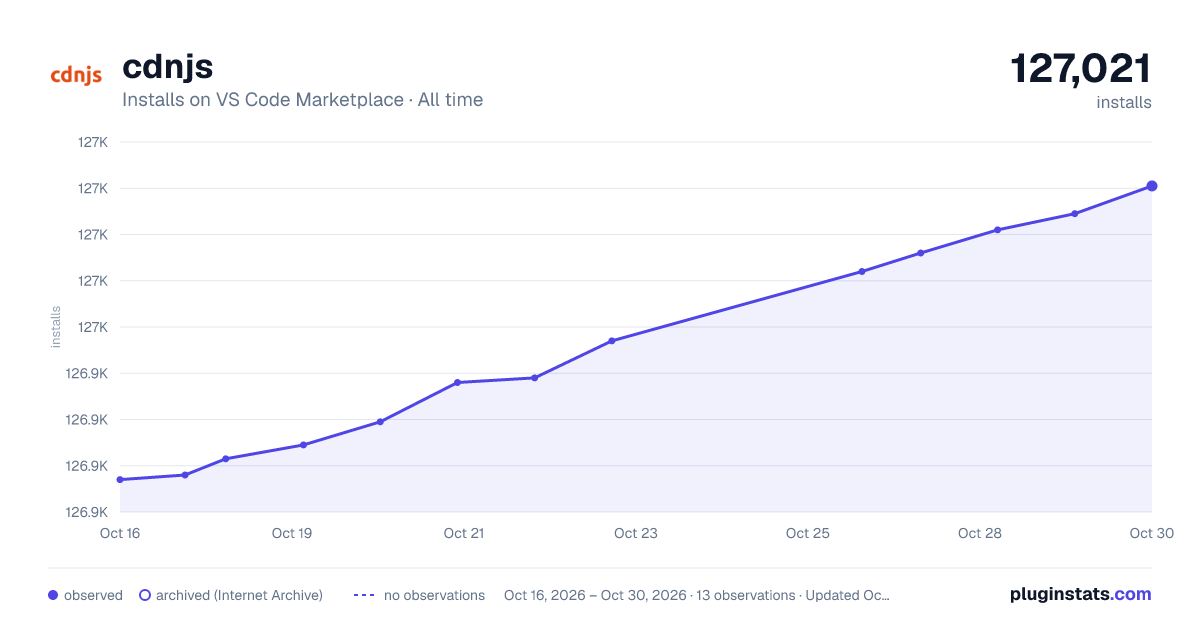The height and width of the screenshot is (630, 1200).
Task: Click the Oct 19 x-axis label
Action: (292, 533)
